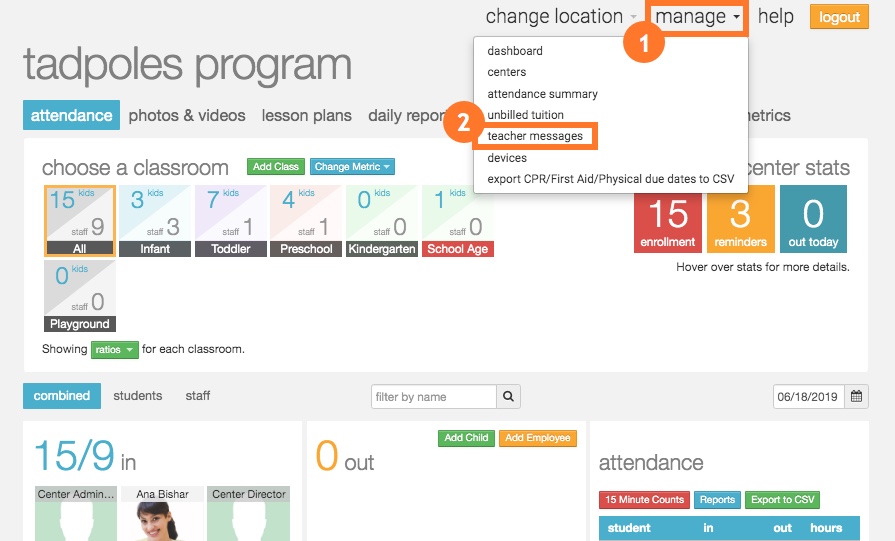Open the calendar date picker icon
Image resolution: width=895 pixels, height=541 pixels.
(x=857, y=396)
